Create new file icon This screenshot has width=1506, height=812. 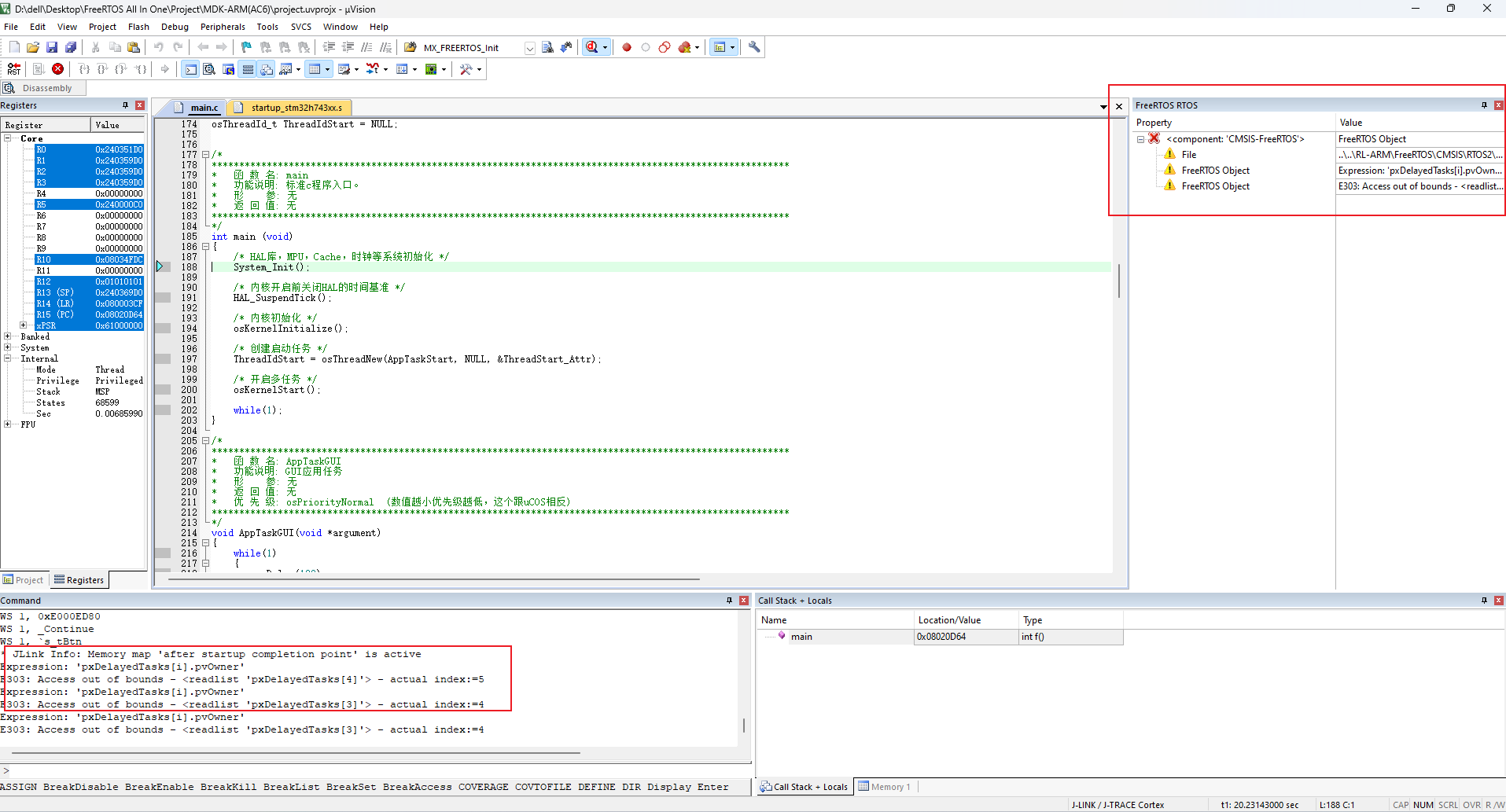coord(14,47)
